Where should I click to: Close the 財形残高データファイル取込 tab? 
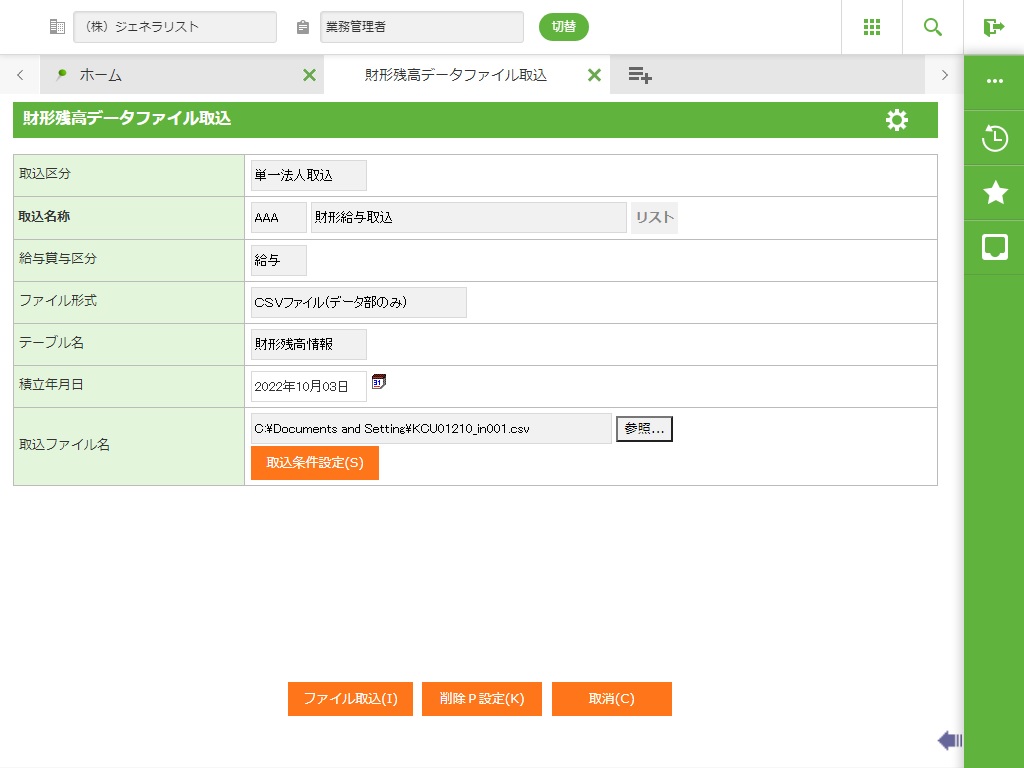coord(594,75)
